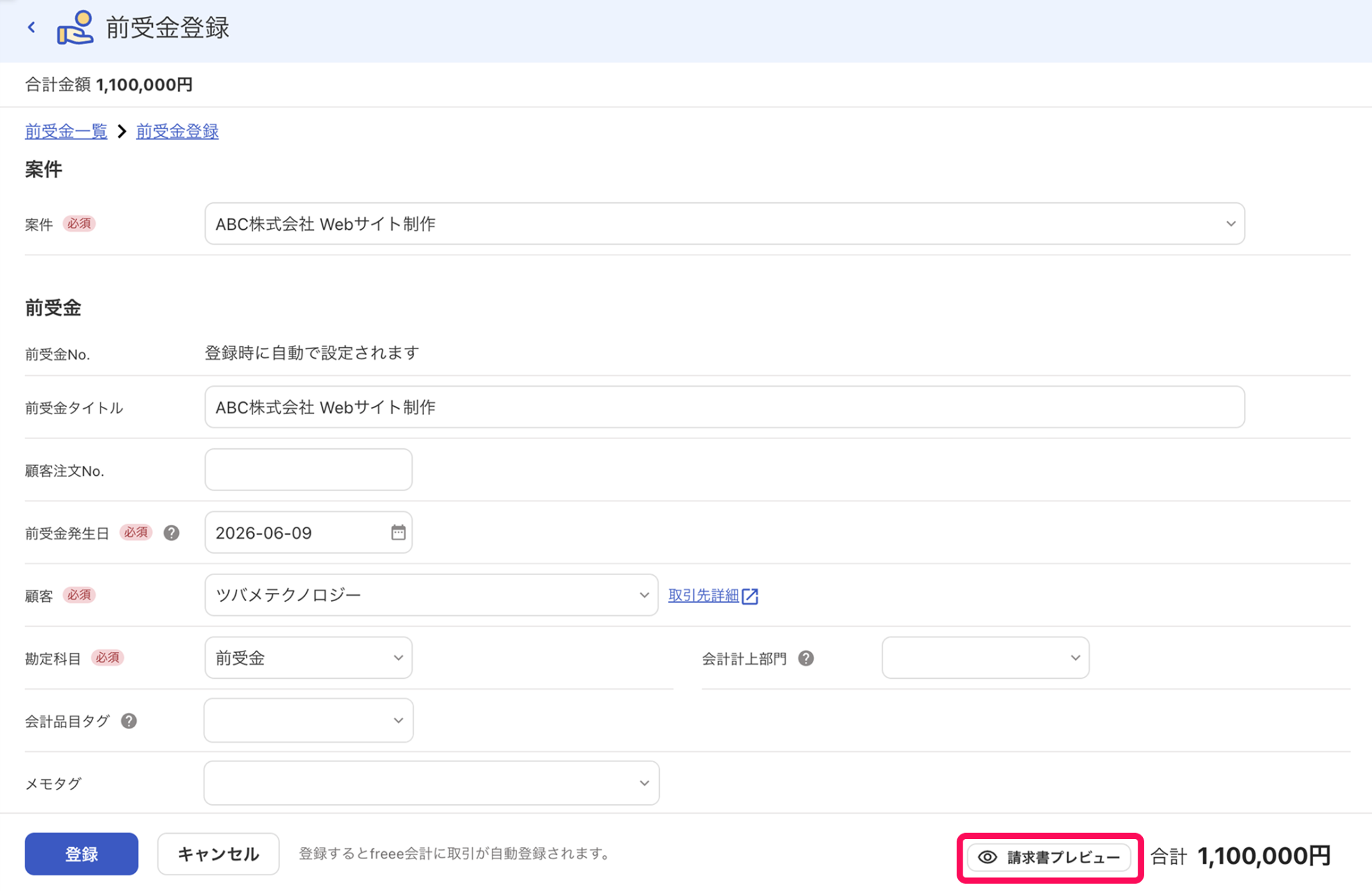The height and width of the screenshot is (892, 1372).
Task: Click the 前受金No. label
Action: [58, 355]
